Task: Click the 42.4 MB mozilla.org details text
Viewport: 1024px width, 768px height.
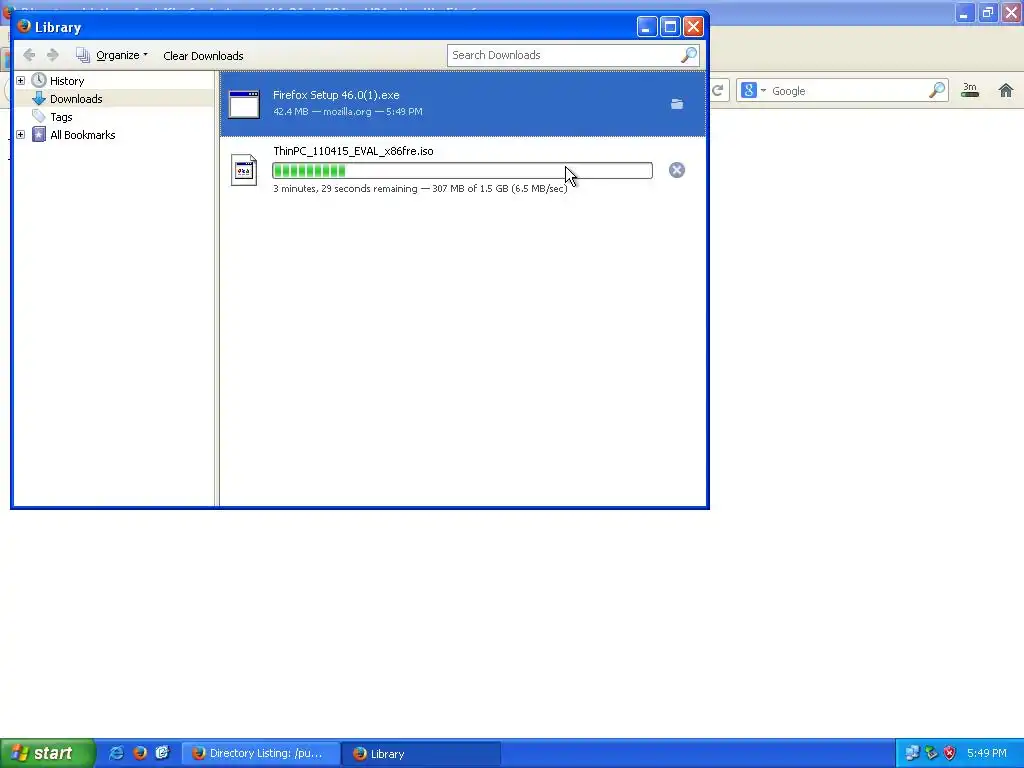Action: click(x=347, y=112)
